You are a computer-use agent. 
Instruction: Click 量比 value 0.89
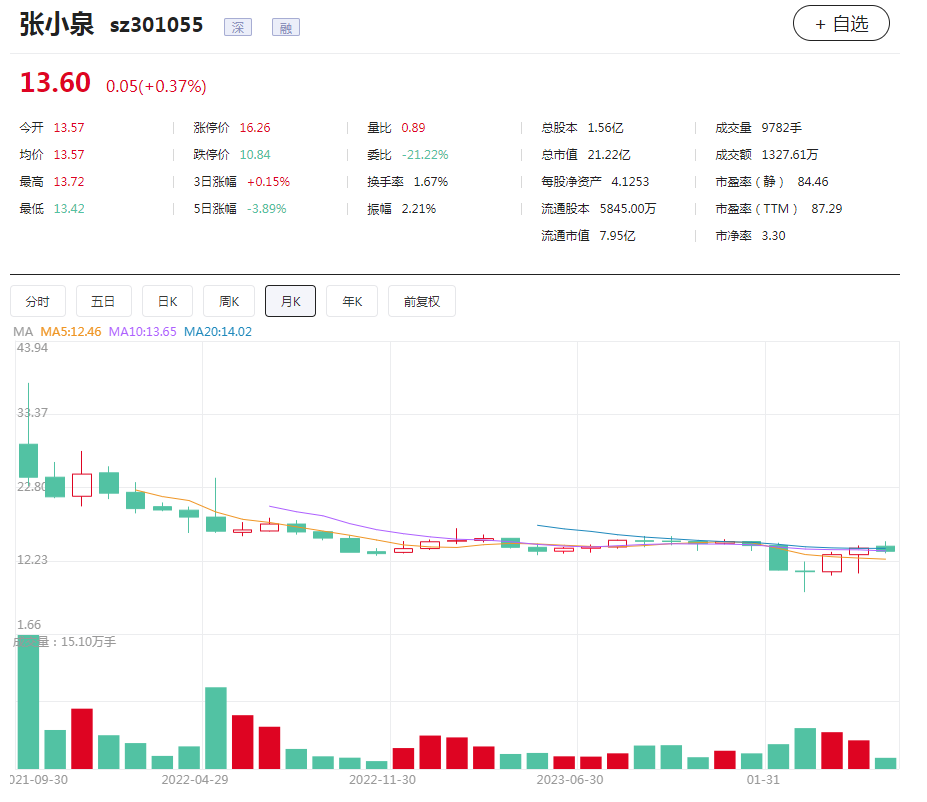[x=413, y=128]
